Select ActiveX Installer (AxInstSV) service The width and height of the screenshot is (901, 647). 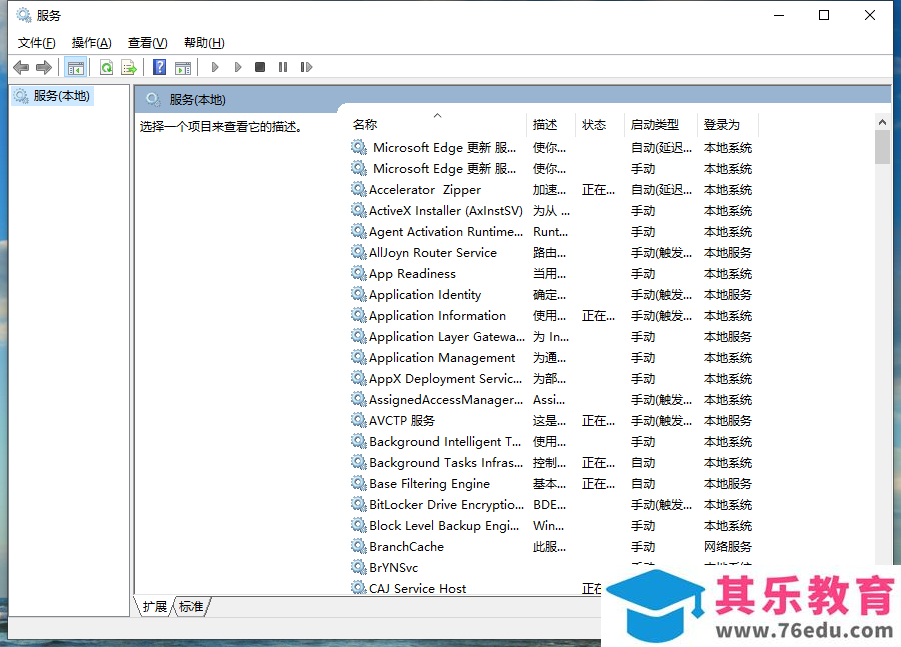445,210
